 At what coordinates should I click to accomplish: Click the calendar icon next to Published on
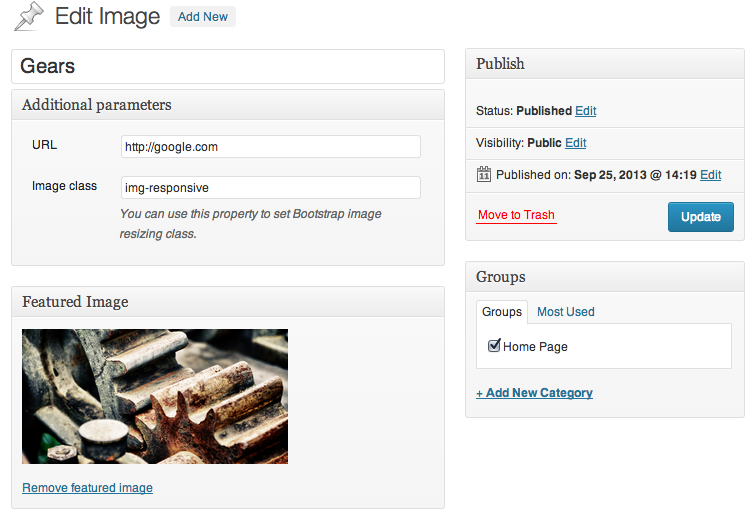pyautogui.click(x=484, y=174)
